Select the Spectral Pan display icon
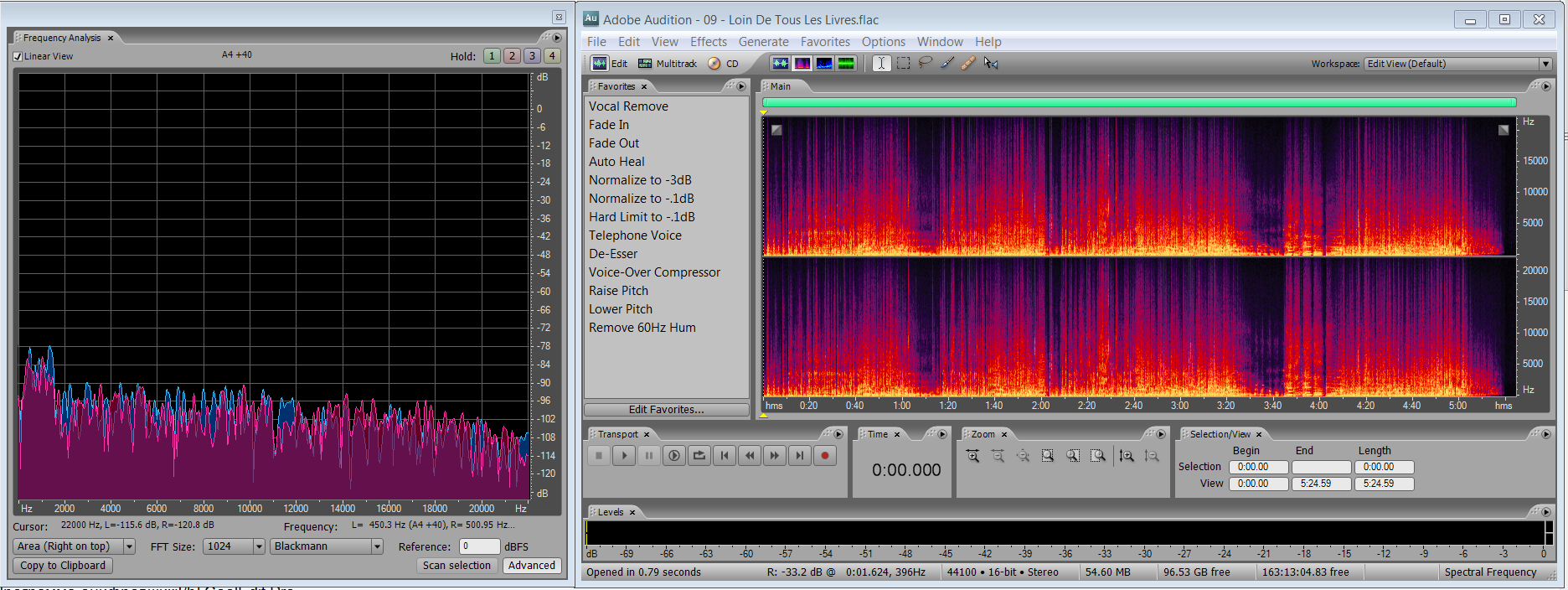The image size is (1568, 590). point(824,64)
